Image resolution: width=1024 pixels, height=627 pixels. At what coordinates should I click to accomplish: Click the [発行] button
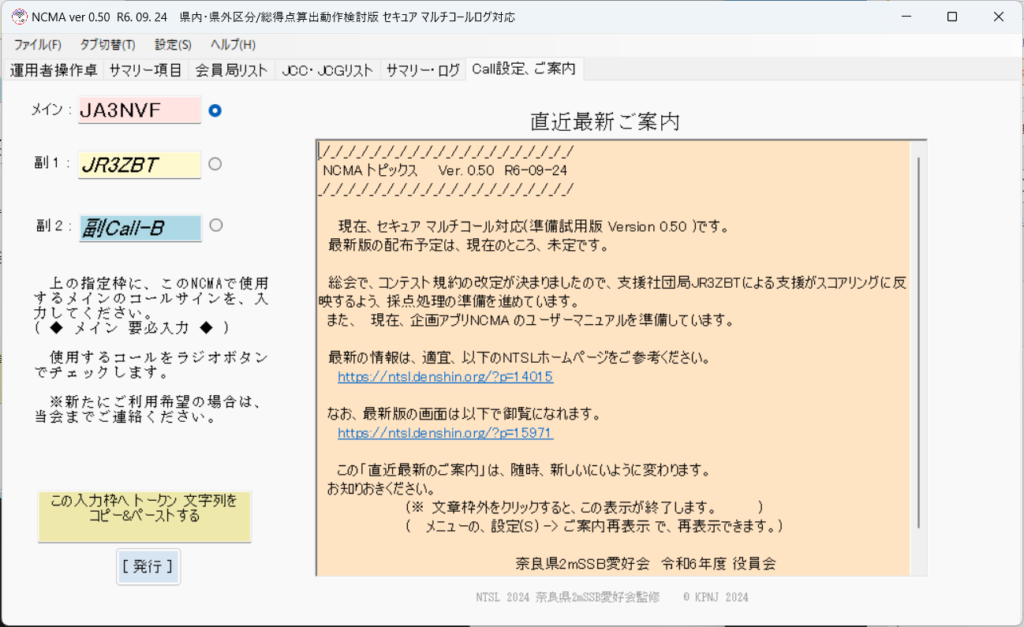(x=149, y=566)
